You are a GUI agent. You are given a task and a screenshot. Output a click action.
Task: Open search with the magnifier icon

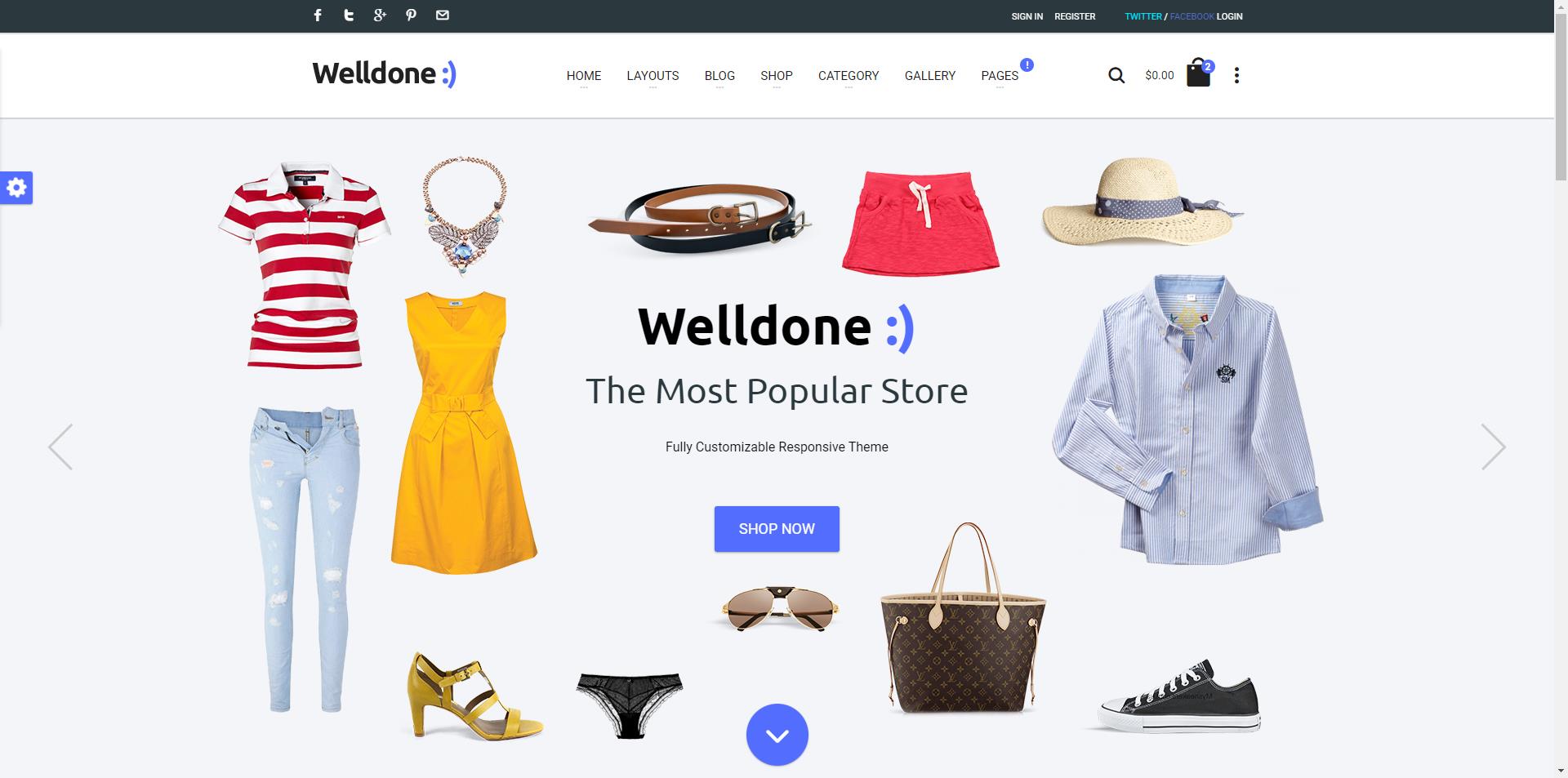tap(1116, 75)
